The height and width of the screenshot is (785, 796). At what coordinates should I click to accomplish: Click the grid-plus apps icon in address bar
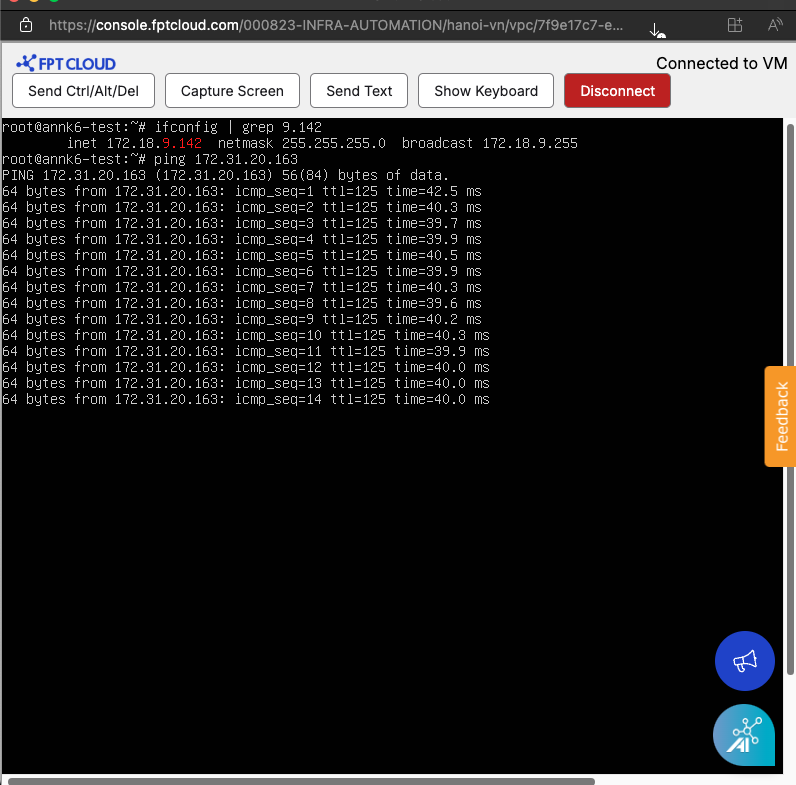tap(735, 25)
